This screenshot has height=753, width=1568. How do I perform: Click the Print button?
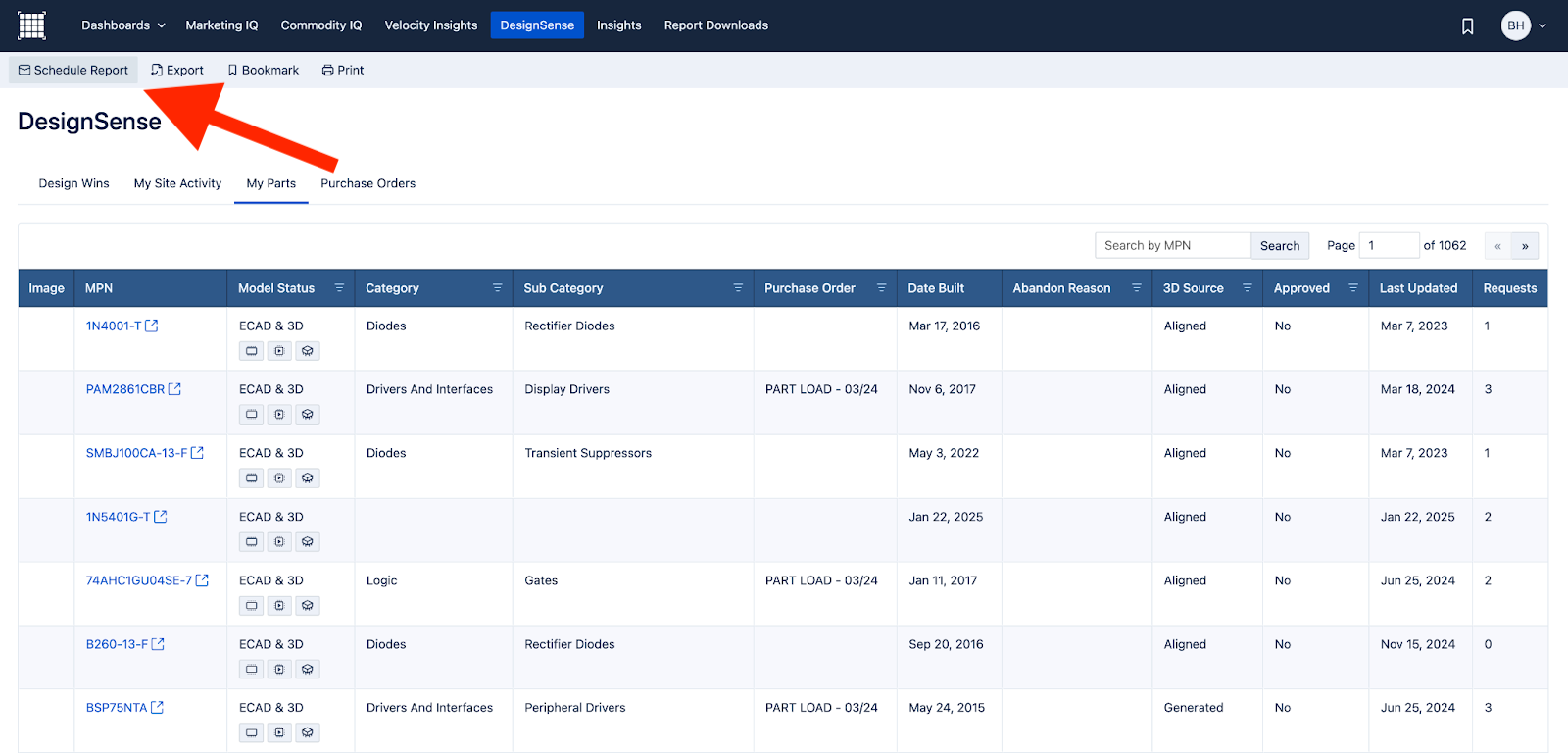click(x=343, y=70)
